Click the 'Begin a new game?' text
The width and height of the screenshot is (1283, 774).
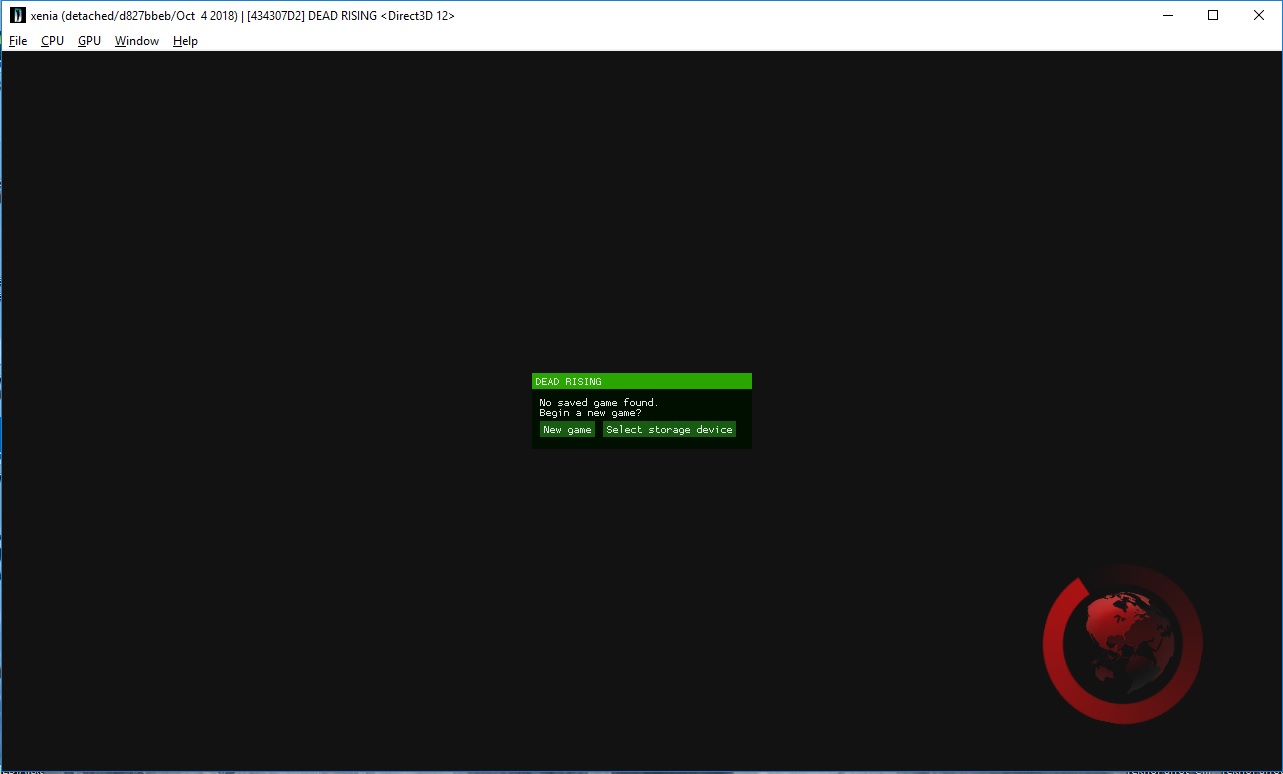click(x=590, y=412)
